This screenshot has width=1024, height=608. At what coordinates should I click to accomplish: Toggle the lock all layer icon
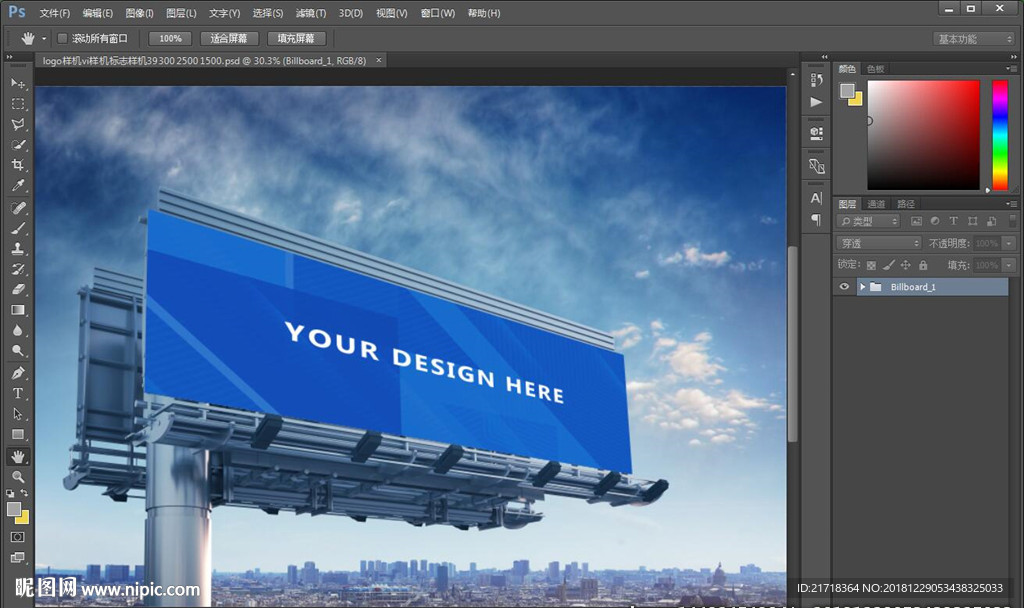tap(923, 265)
